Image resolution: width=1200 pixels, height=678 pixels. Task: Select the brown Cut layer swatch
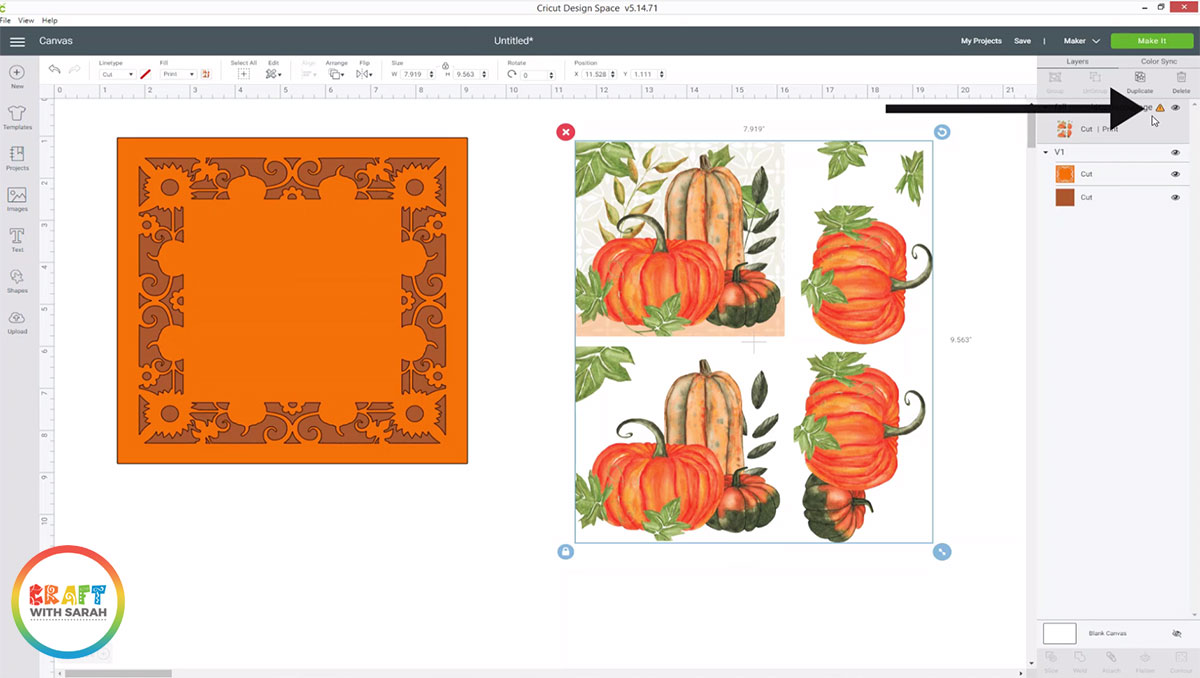1065,197
